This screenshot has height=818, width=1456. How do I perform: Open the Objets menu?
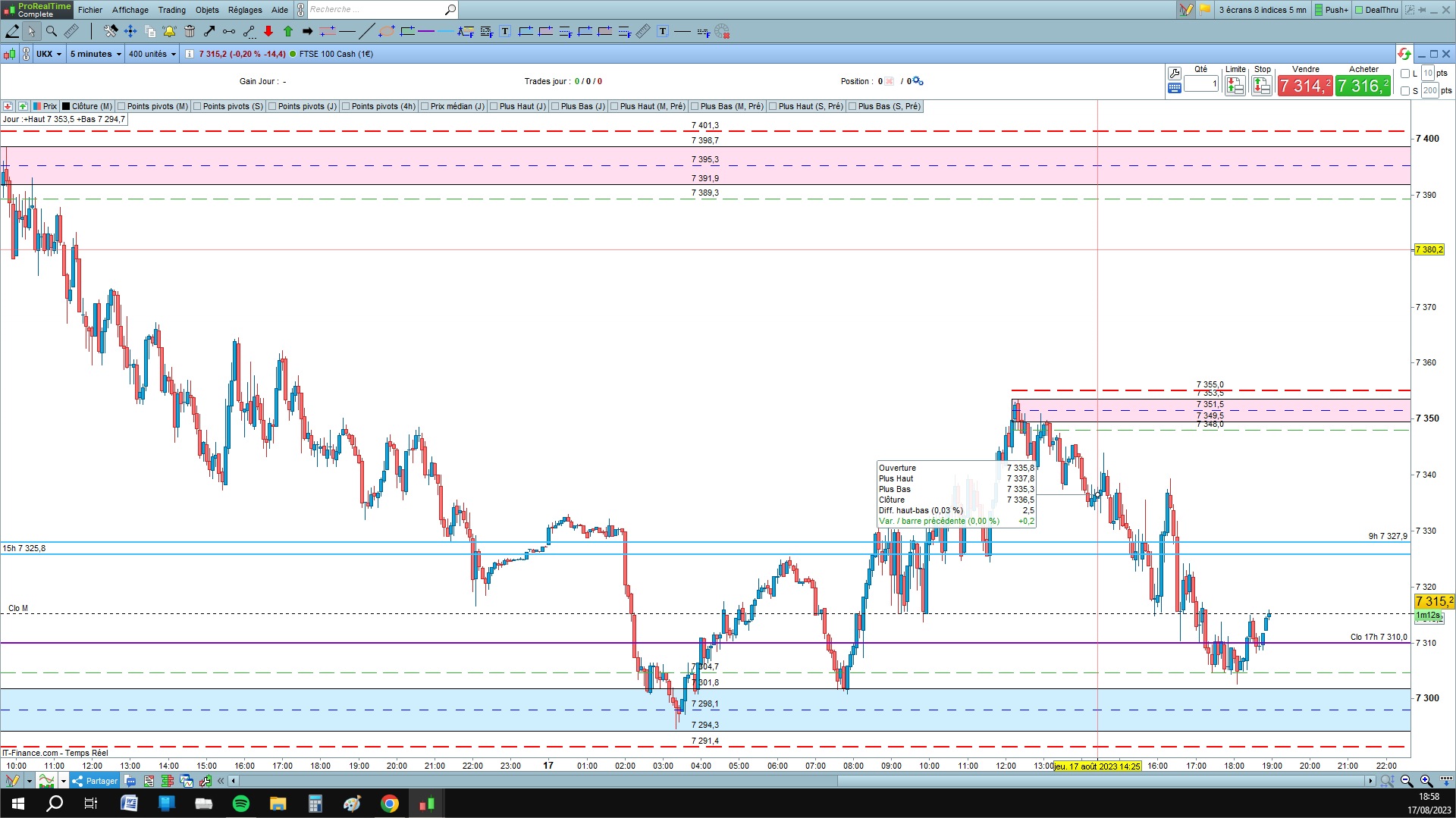[x=207, y=10]
